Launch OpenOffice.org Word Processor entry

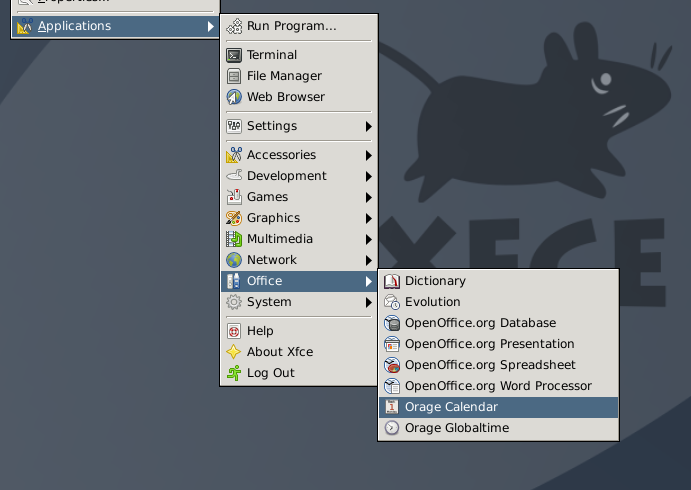(x=498, y=386)
